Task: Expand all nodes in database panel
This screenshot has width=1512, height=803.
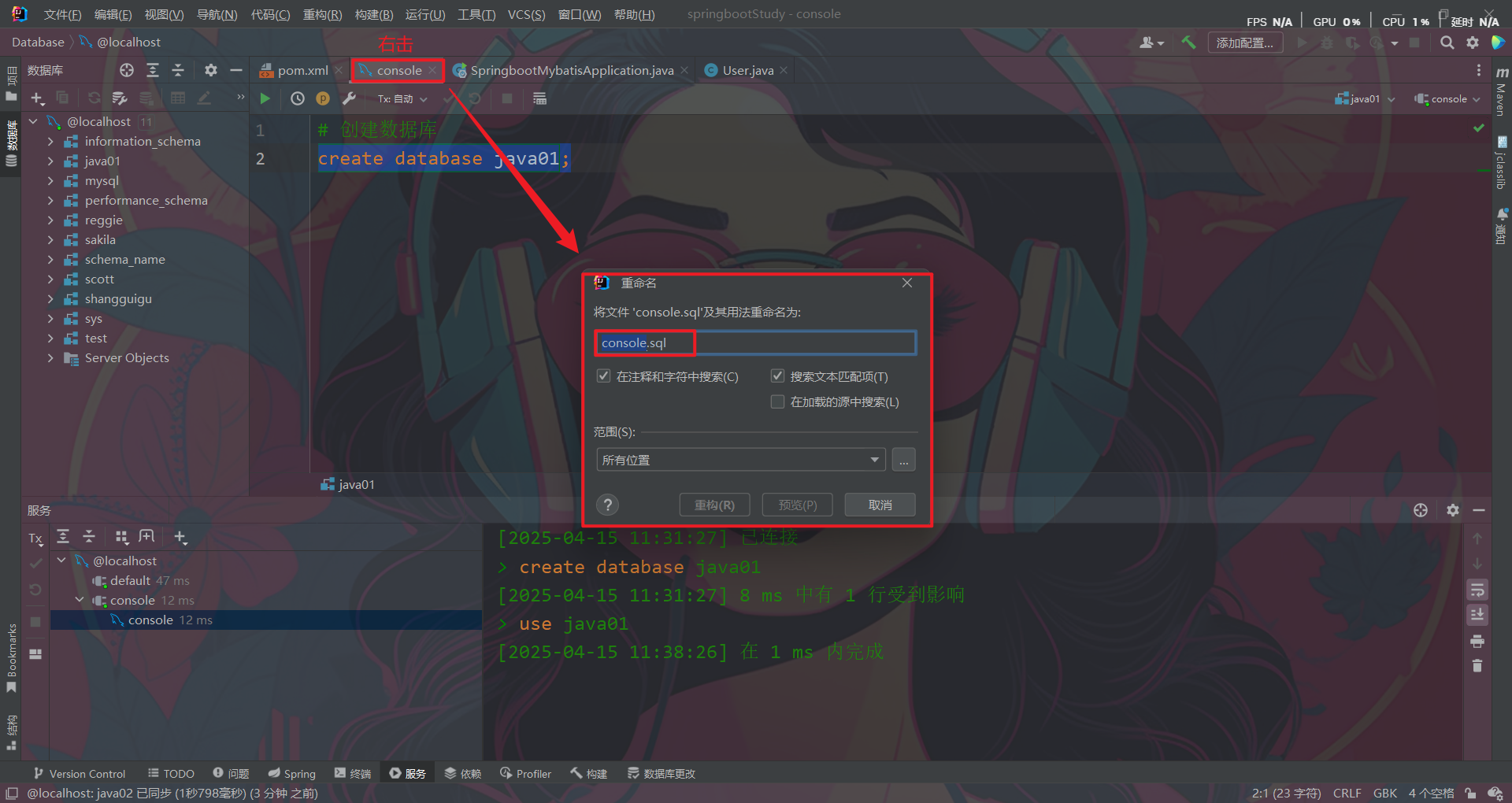Action: click(153, 70)
